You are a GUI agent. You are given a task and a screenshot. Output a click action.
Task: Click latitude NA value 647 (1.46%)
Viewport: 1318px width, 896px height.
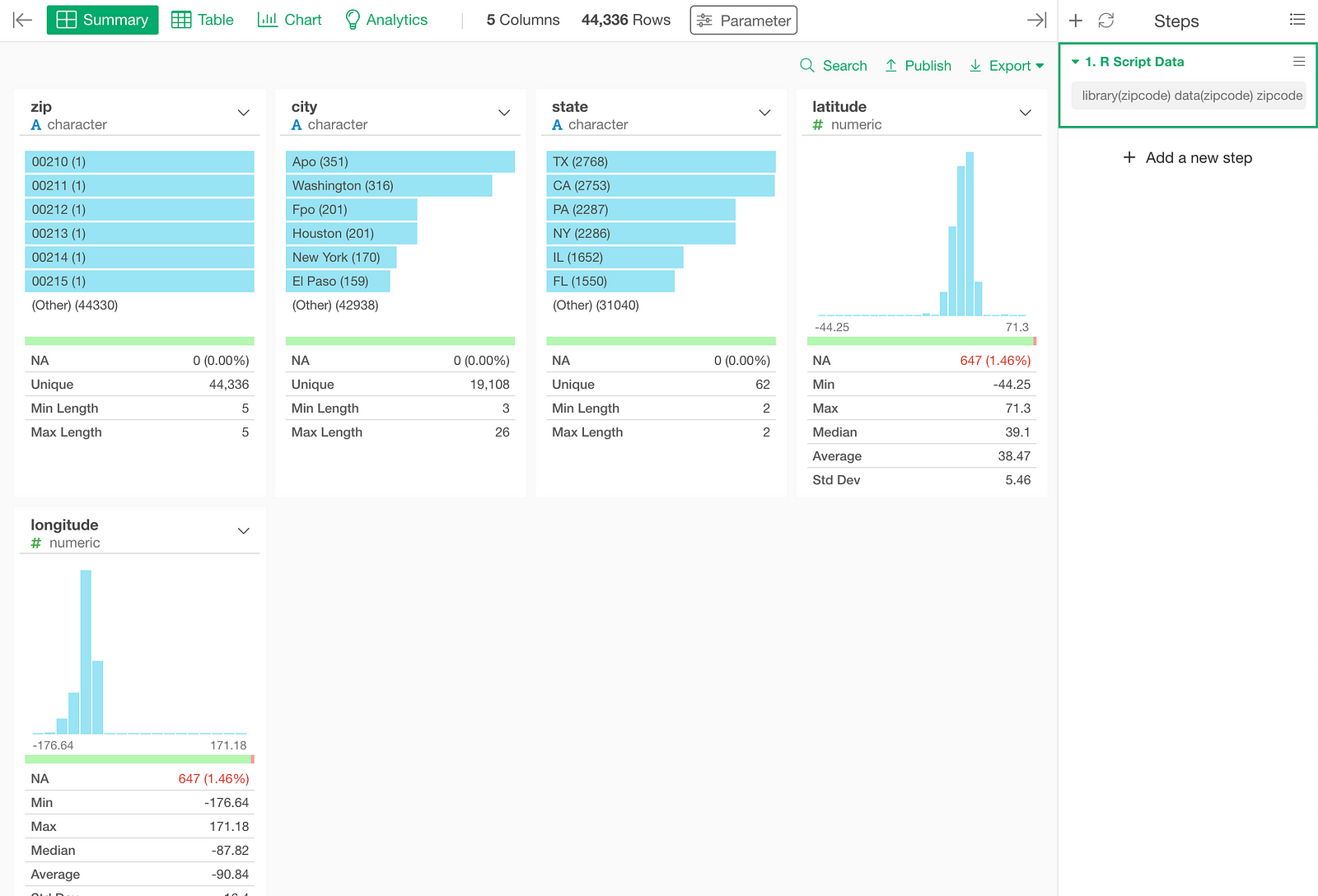tap(995, 361)
